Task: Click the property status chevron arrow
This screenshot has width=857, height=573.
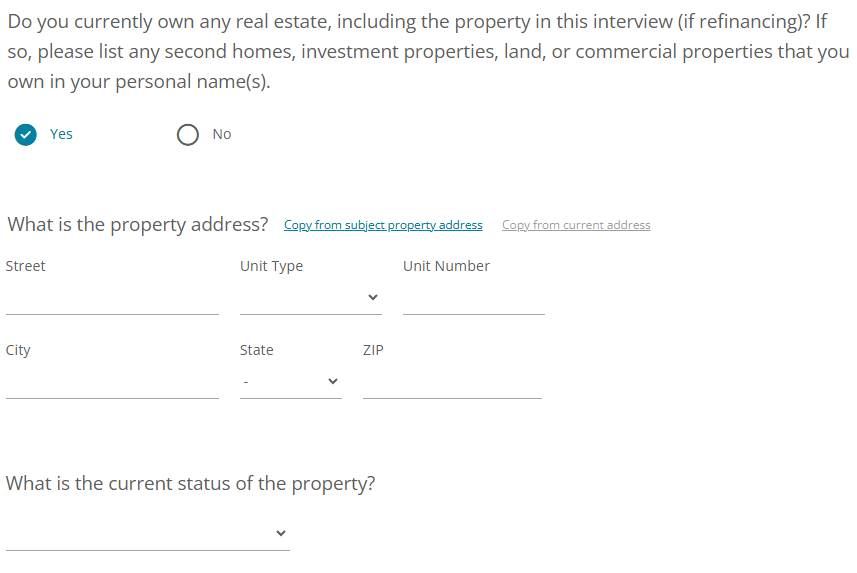Action: pyautogui.click(x=281, y=533)
